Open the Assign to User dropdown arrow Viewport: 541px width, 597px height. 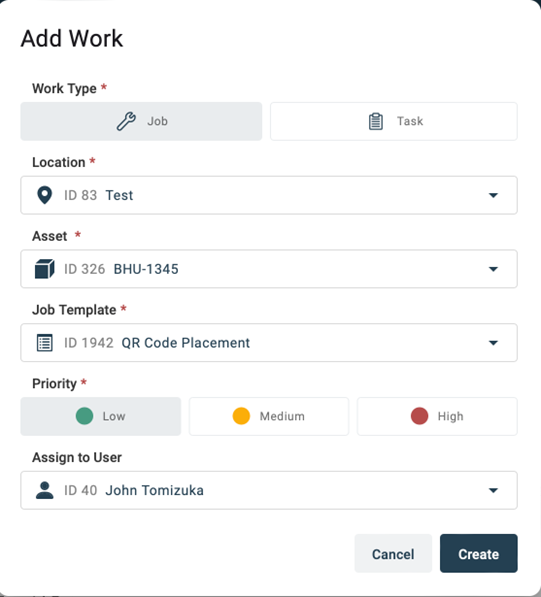pos(493,490)
